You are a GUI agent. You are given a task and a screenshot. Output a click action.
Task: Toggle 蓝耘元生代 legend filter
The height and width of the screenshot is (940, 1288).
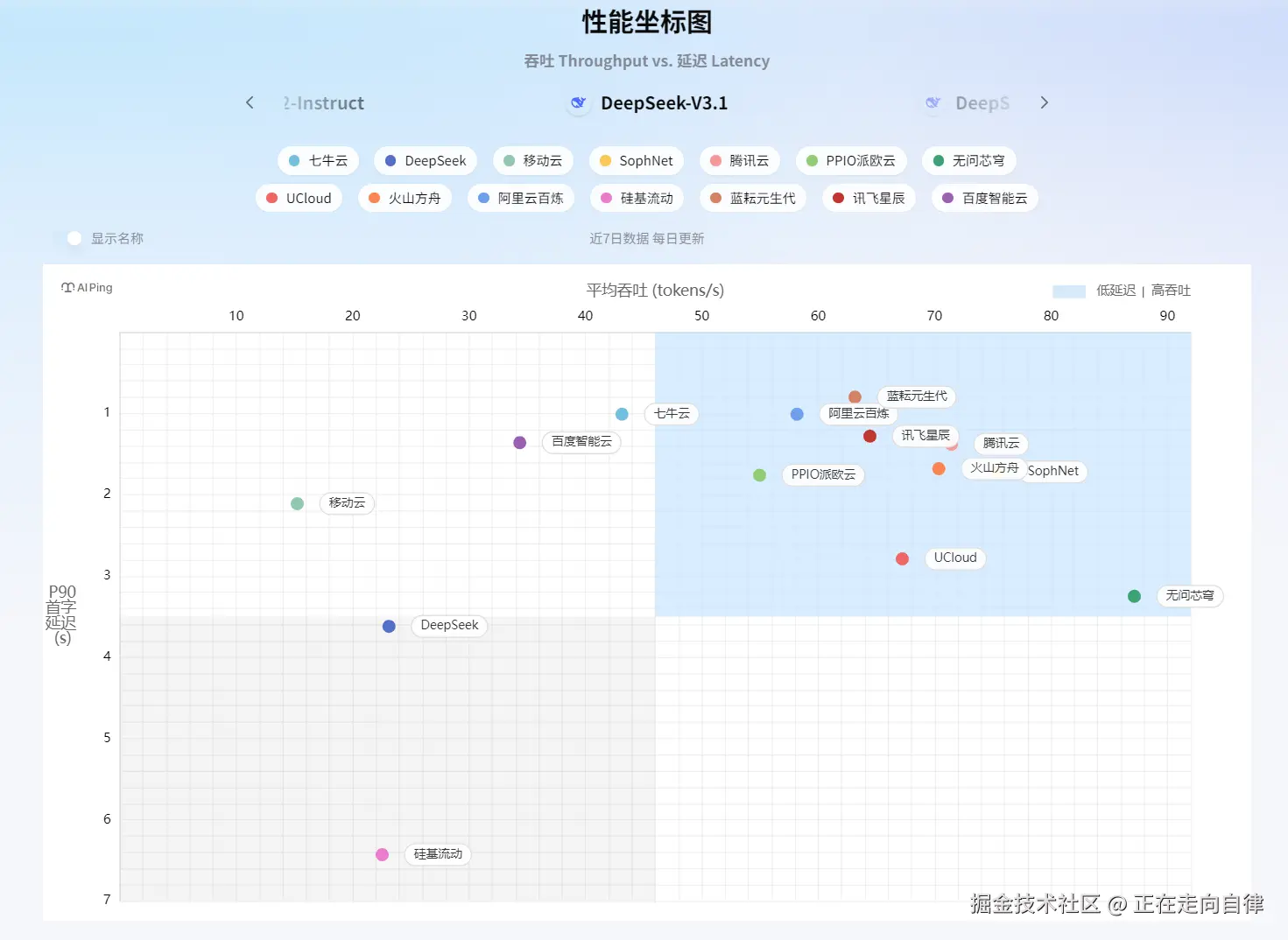click(x=753, y=199)
